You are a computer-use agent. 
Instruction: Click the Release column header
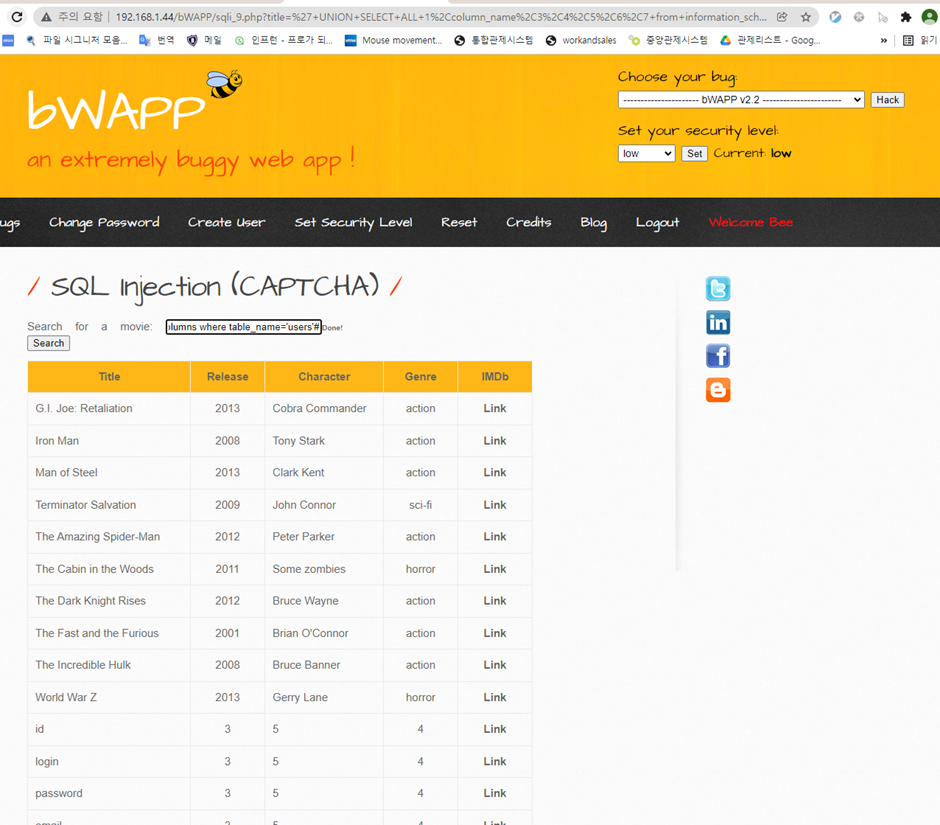pos(227,377)
